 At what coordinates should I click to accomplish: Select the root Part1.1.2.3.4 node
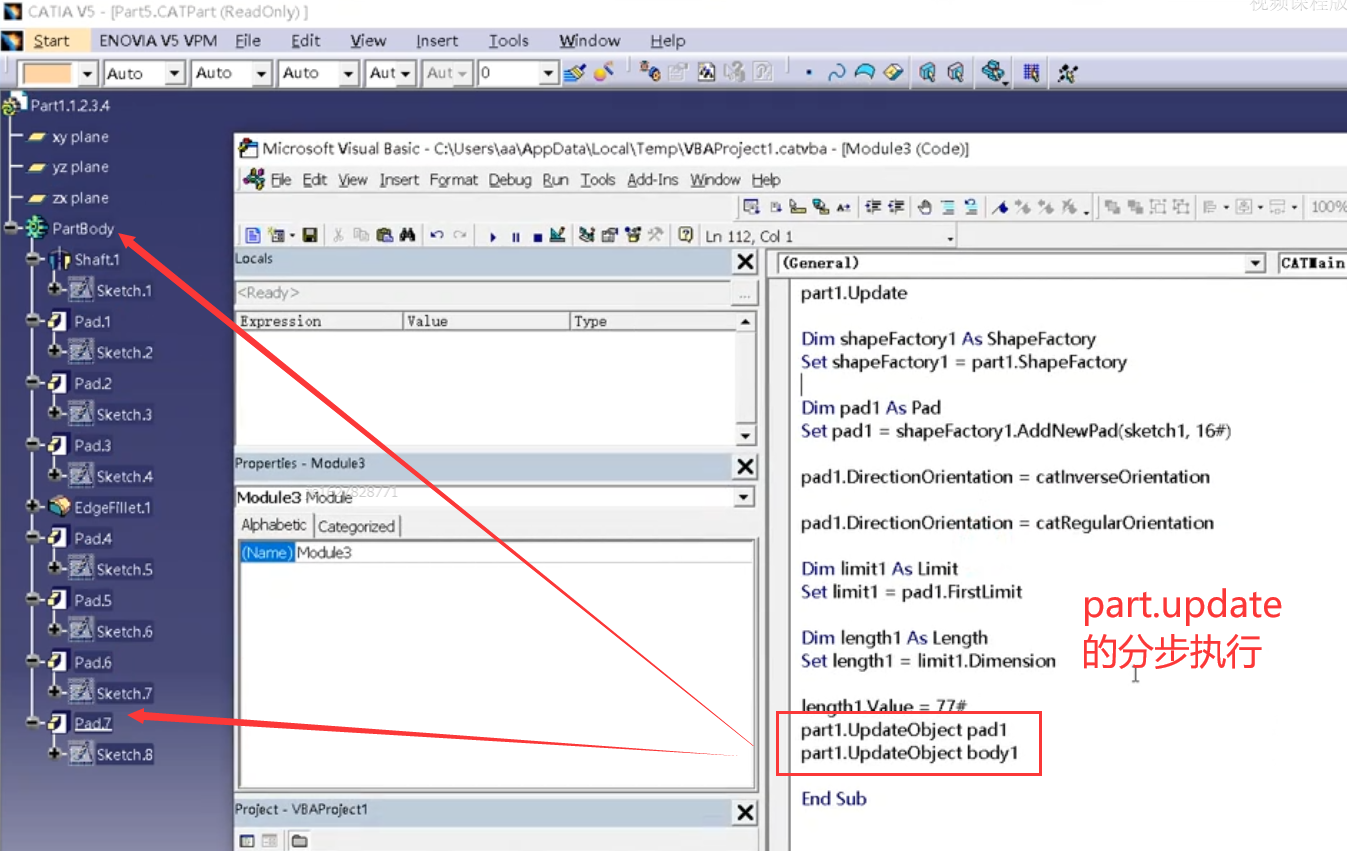pos(70,105)
